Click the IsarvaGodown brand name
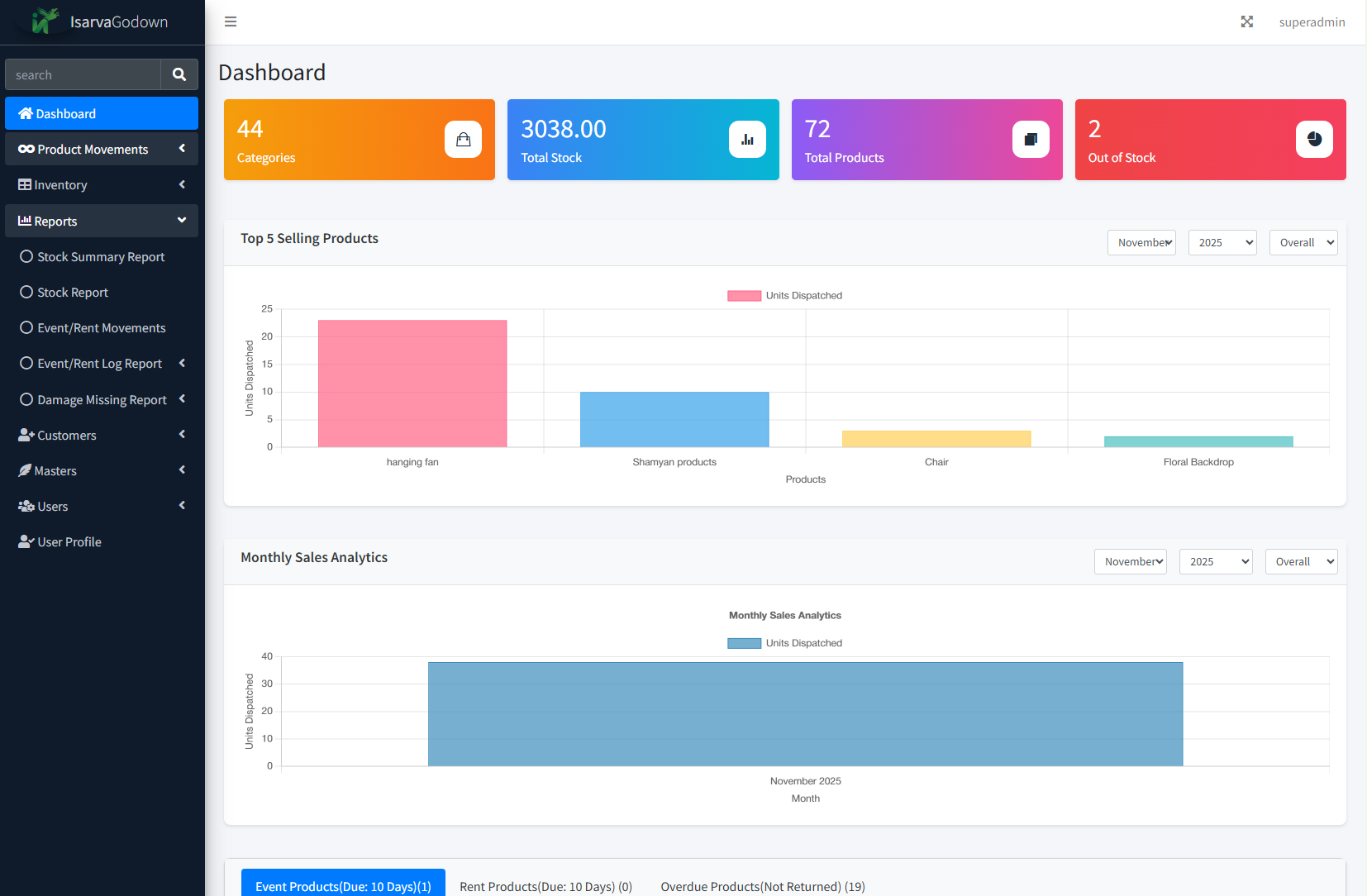Image resolution: width=1367 pixels, height=896 pixels. pyautogui.click(x=119, y=22)
